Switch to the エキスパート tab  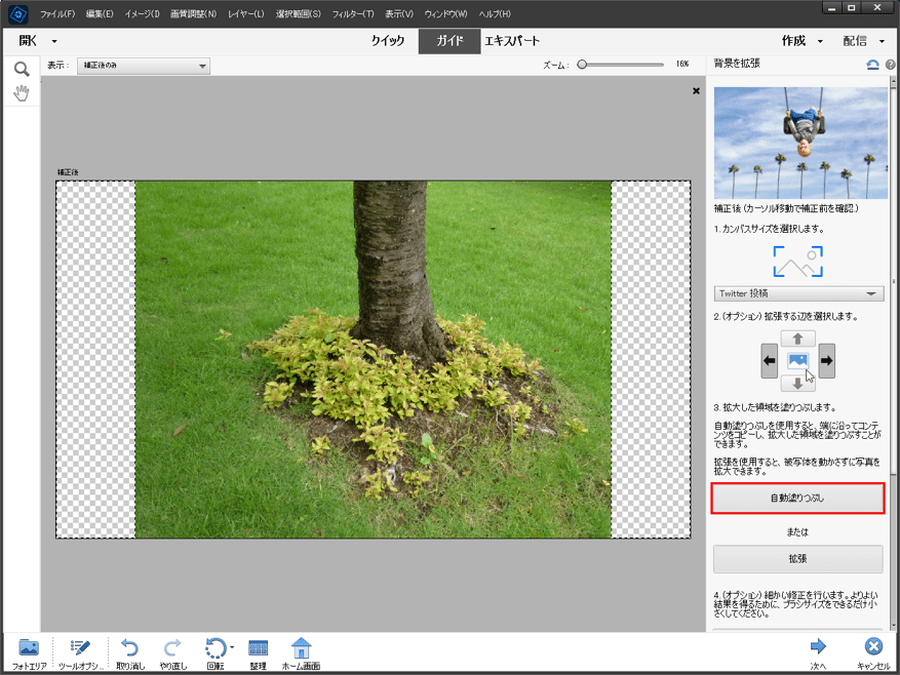pyautogui.click(x=512, y=41)
